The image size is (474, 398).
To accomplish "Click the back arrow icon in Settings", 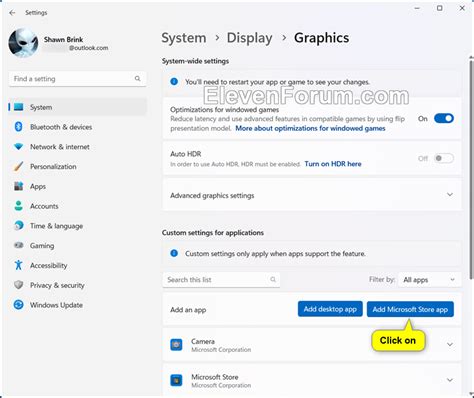I will coord(12,13).
